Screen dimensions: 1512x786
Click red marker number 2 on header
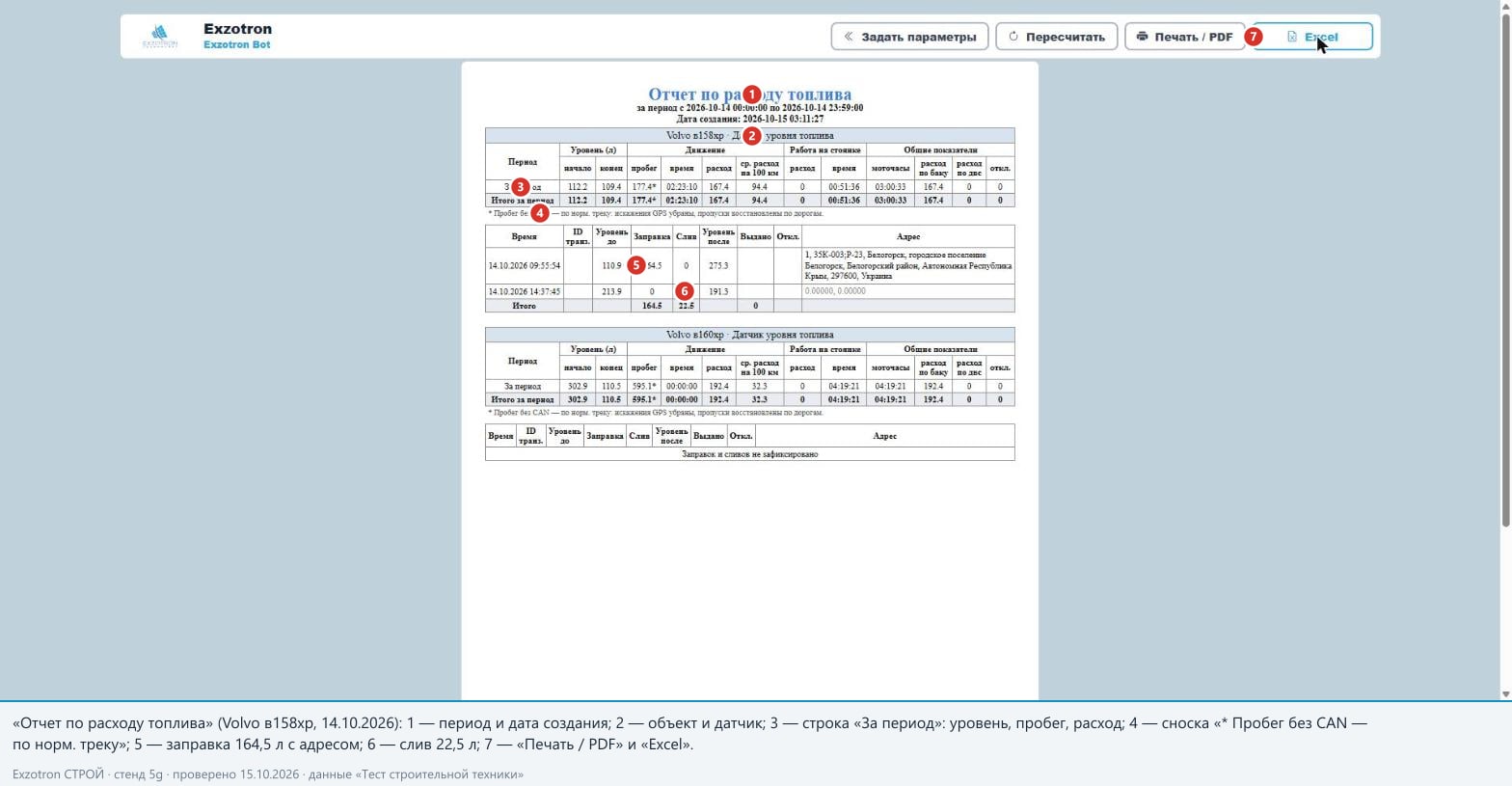(751, 136)
